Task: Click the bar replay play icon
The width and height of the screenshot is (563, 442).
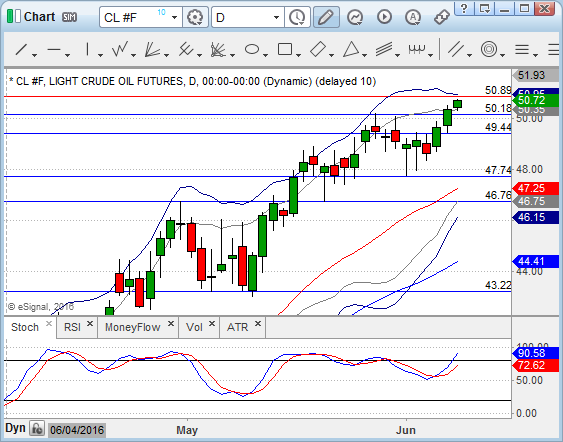Action: [384, 17]
